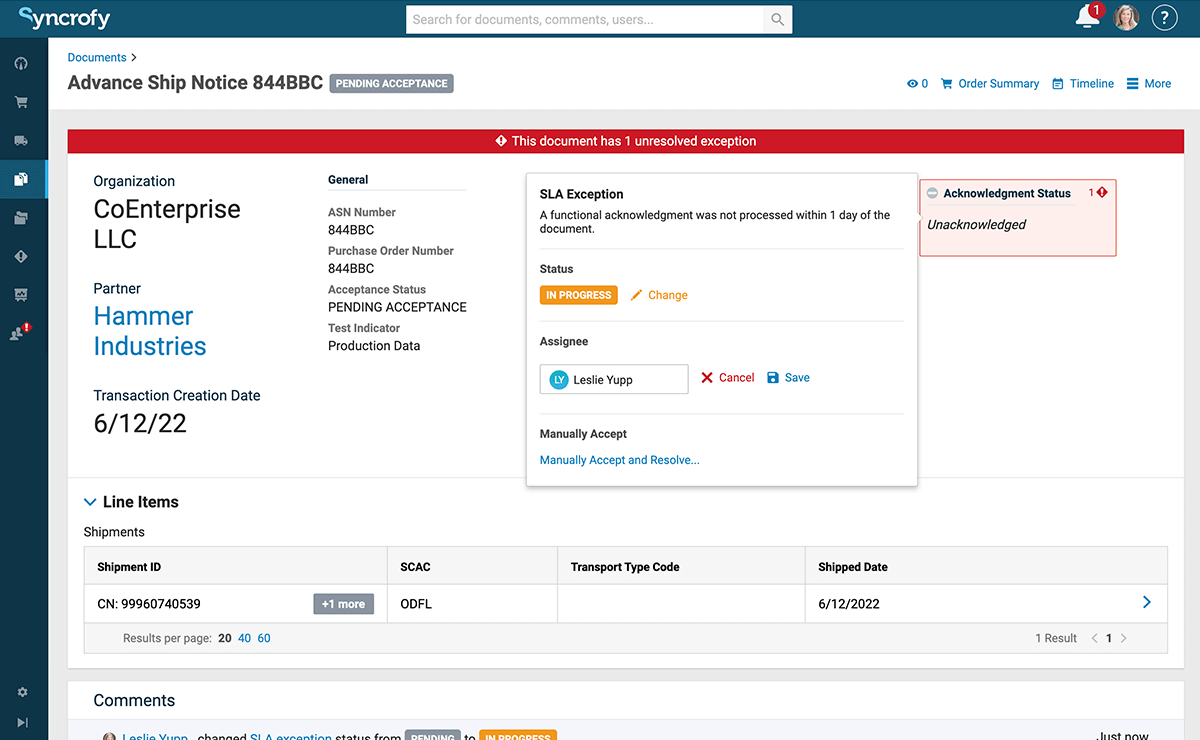Open the Order Summary

(x=990, y=84)
